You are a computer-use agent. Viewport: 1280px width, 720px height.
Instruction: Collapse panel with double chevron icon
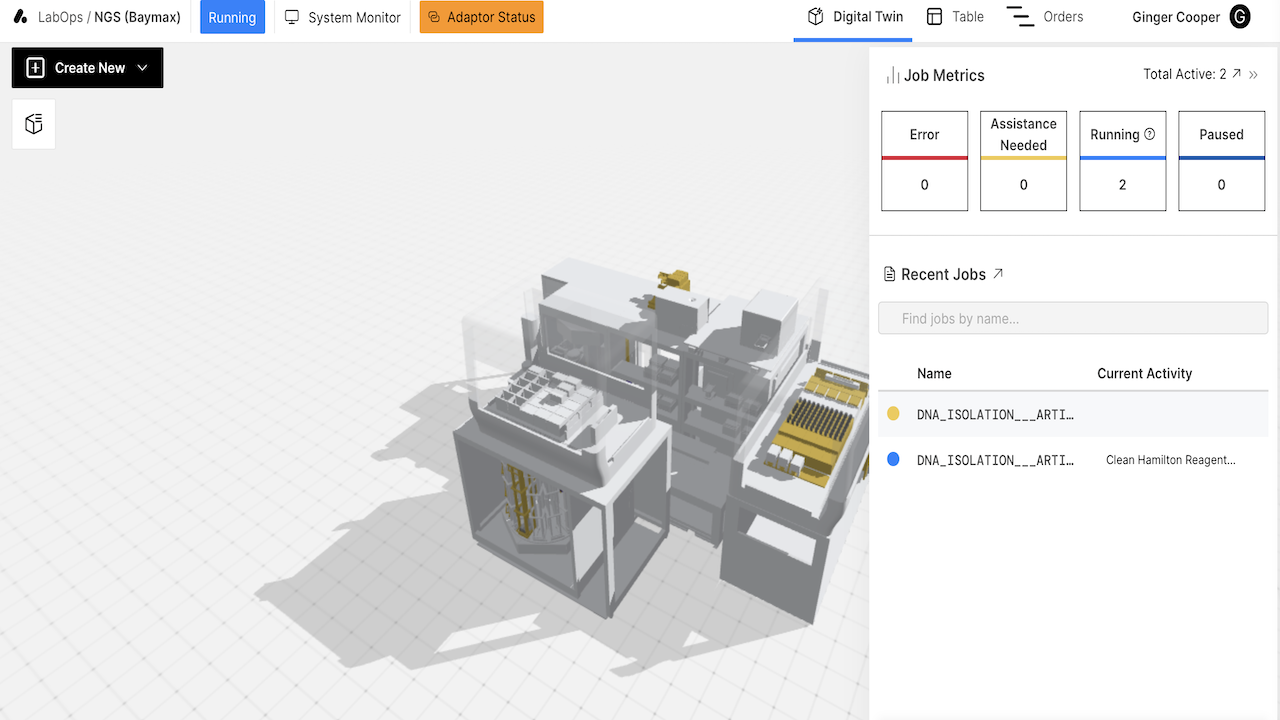pyautogui.click(x=1254, y=75)
